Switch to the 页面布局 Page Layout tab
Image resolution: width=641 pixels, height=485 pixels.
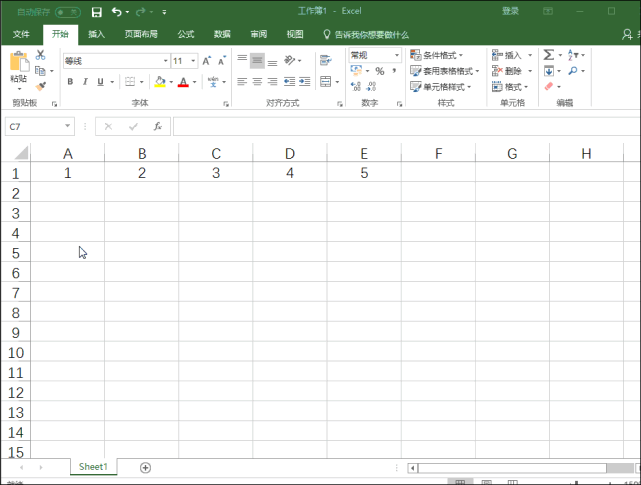coord(141,34)
